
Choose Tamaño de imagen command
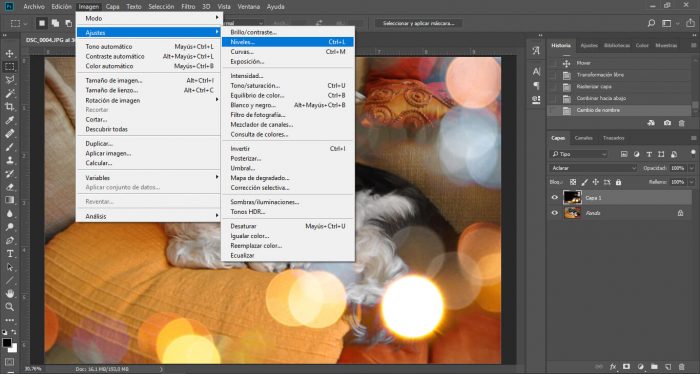click(x=149, y=80)
